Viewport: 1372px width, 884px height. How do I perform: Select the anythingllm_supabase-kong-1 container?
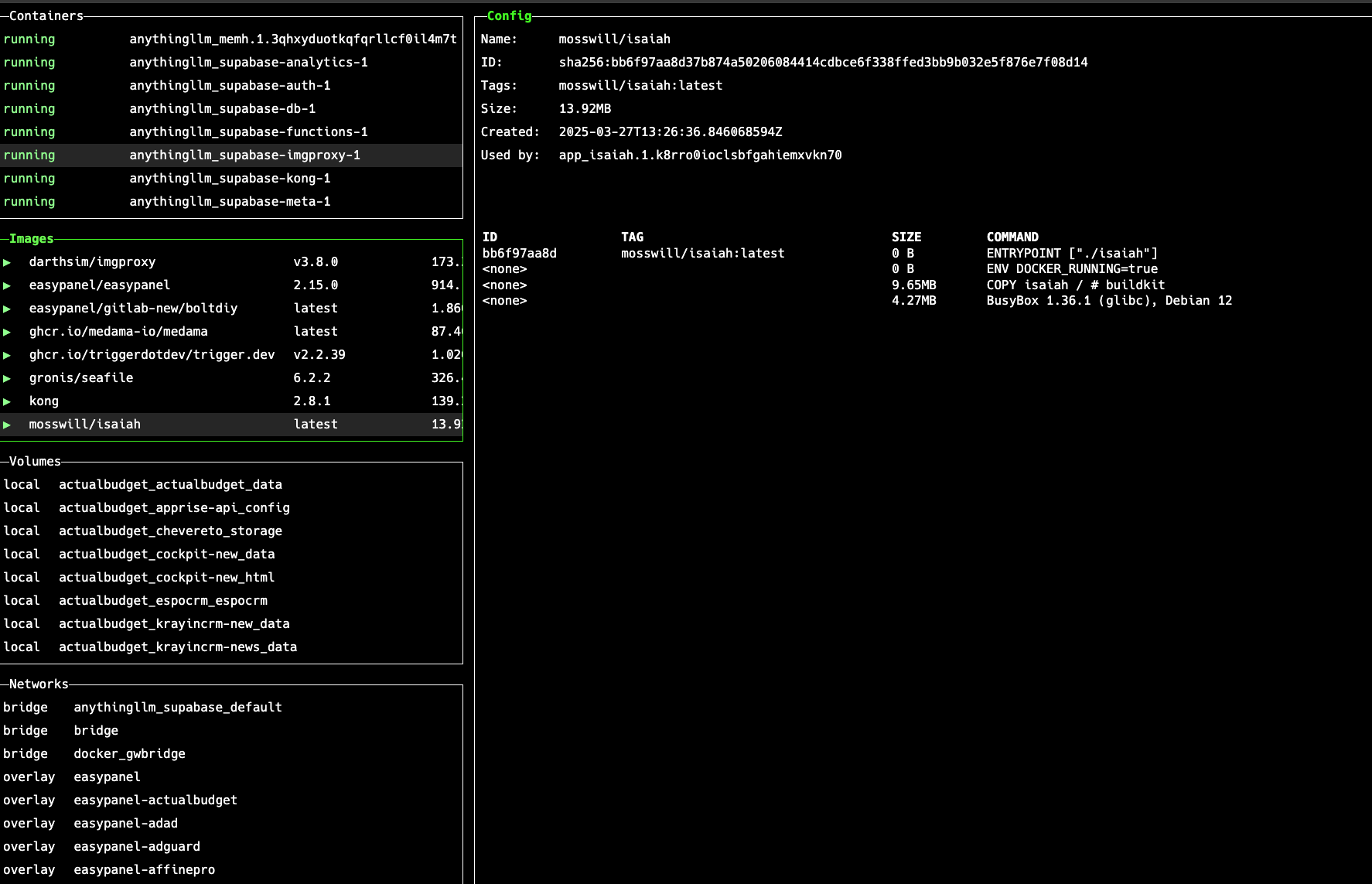[230, 178]
